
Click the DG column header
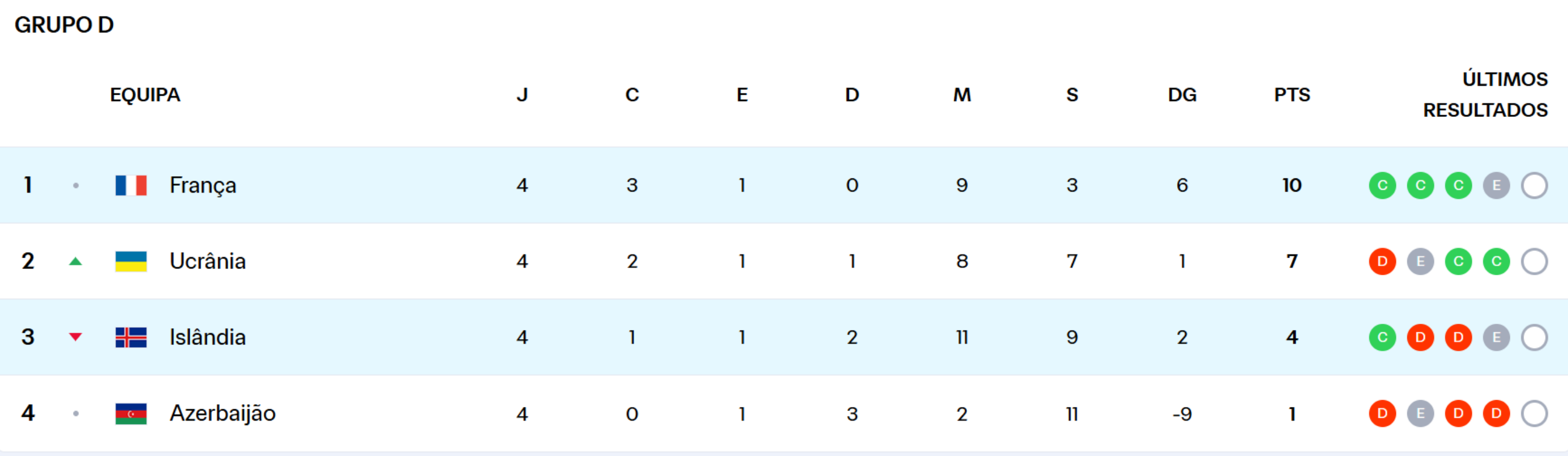(x=1182, y=95)
